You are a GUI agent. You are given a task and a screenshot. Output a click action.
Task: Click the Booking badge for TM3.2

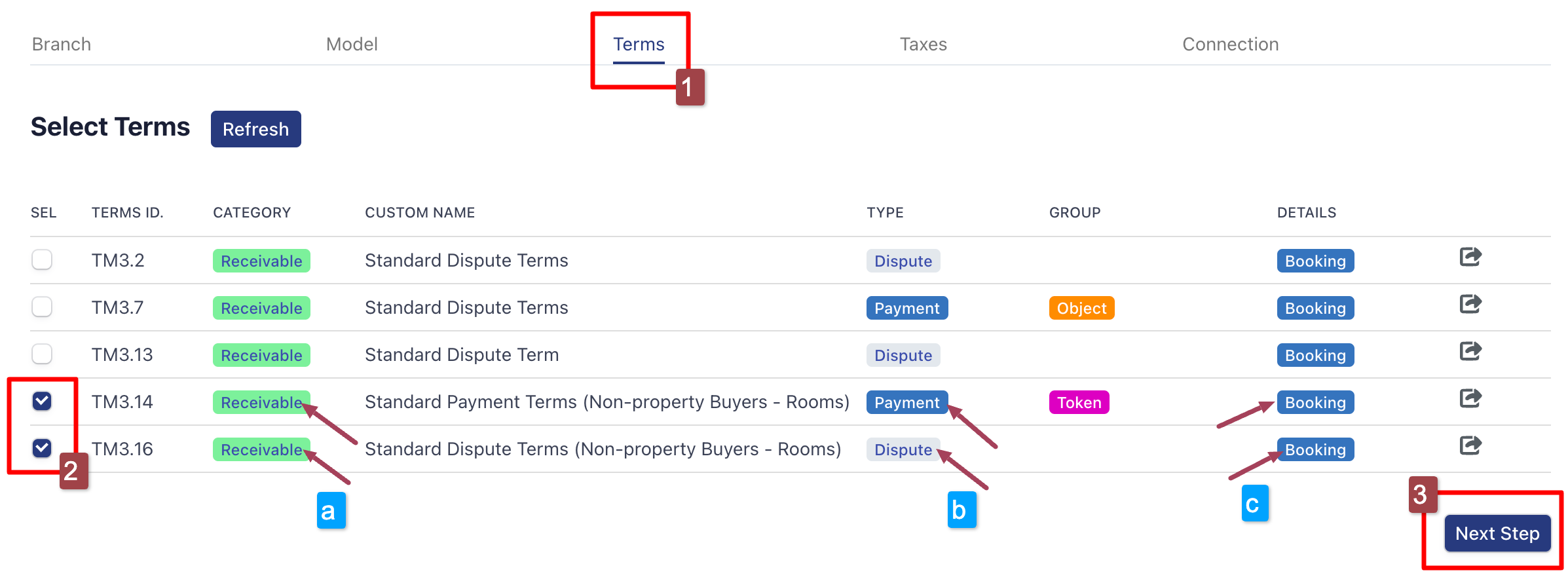[x=1315, y=261]
